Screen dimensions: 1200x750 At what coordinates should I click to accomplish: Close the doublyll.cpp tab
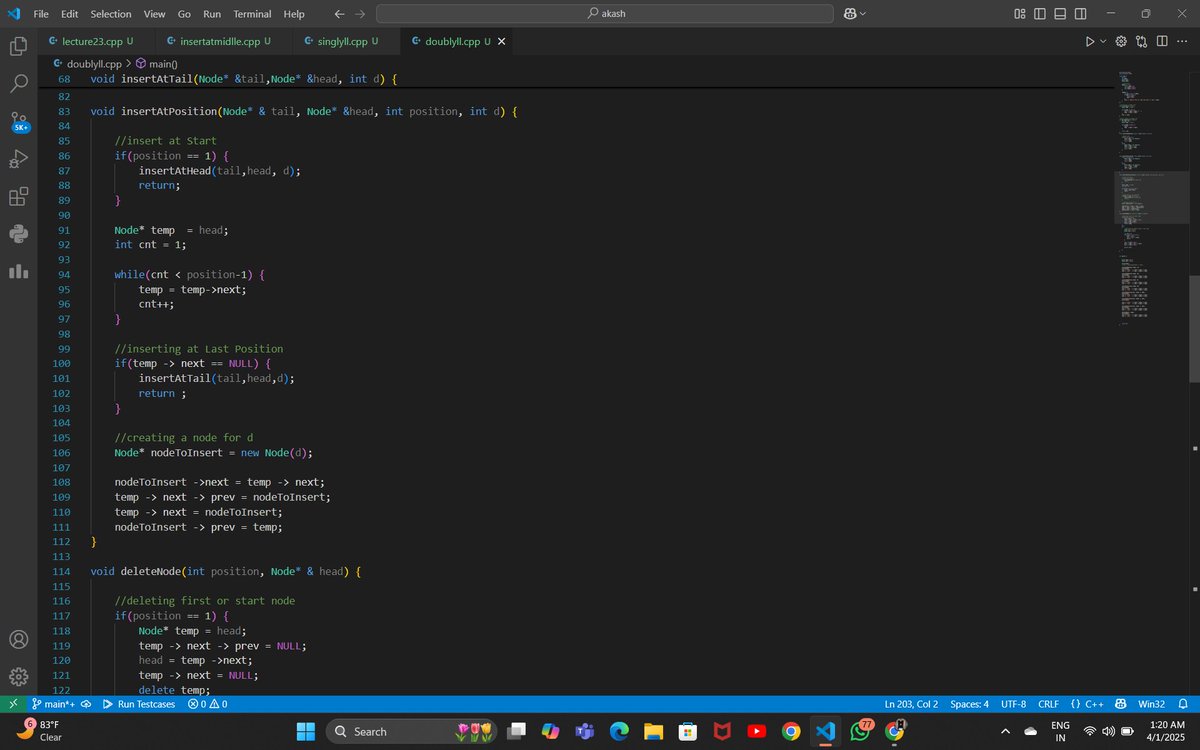tap(502, 41)
